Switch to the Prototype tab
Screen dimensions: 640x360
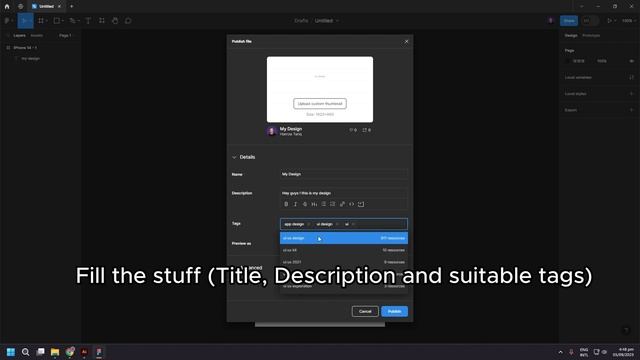click(591, 36)
